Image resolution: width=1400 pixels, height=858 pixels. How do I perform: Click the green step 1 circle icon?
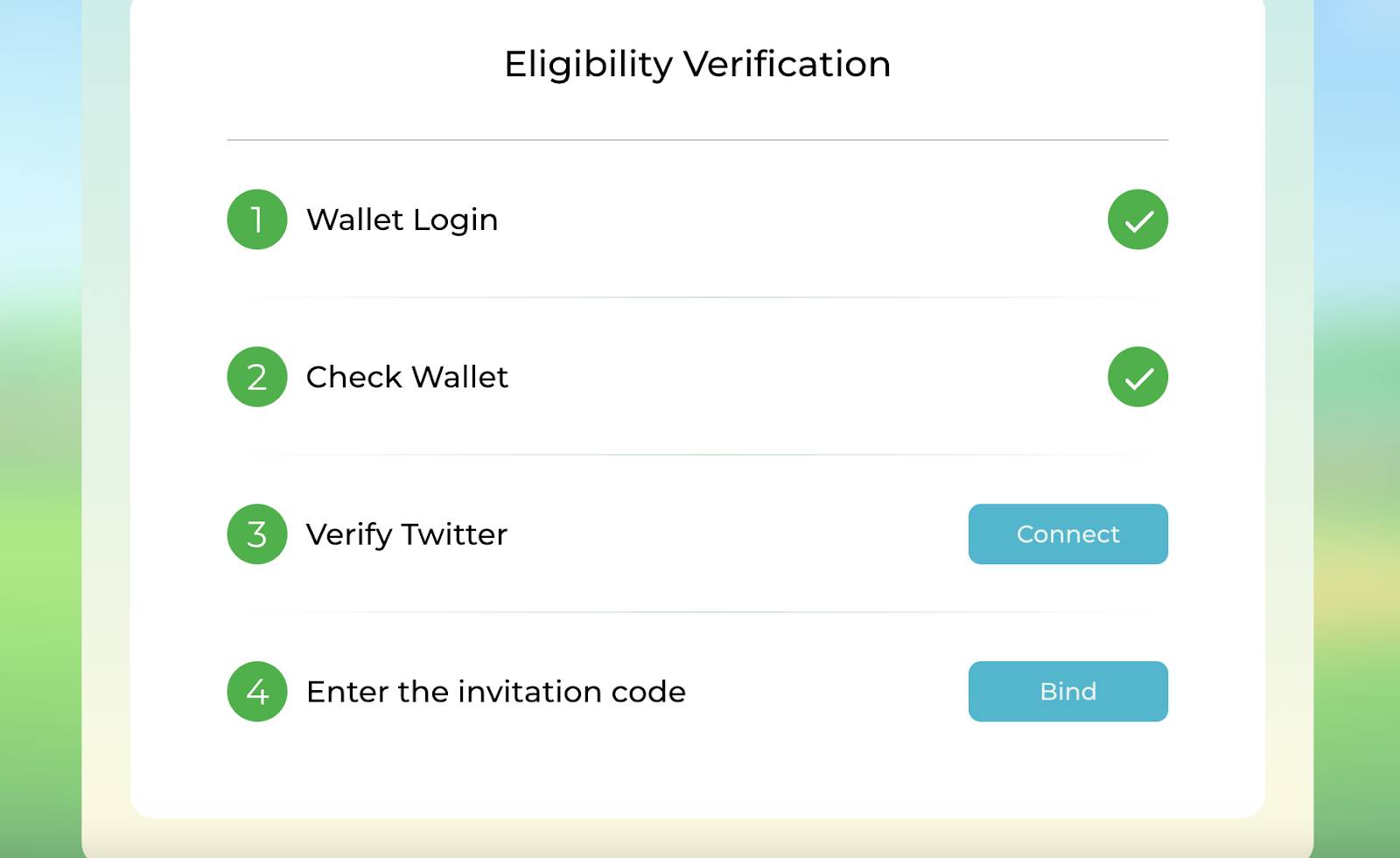pyautogui.click(x=257, y=220)
